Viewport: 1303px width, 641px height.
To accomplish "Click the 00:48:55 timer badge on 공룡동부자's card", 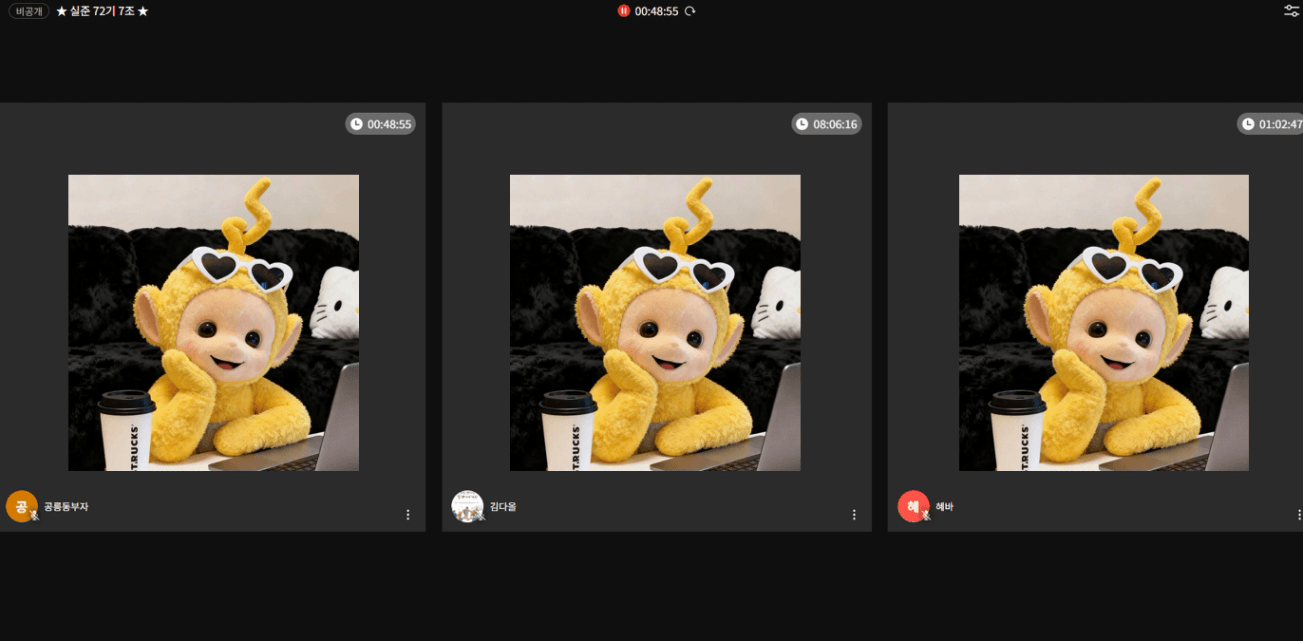I will coord(380,124).
